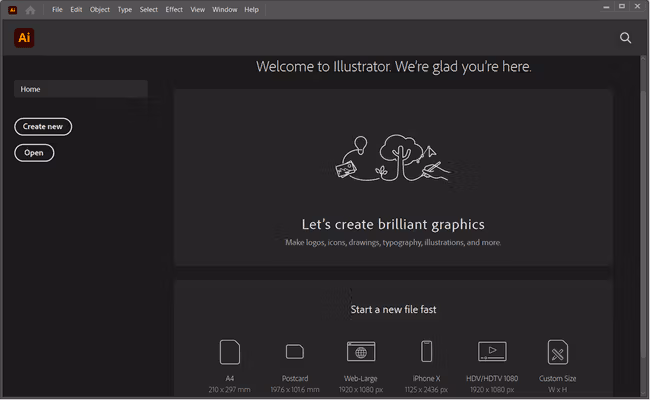This screenshot has width=650, height=400.
Task: Click the Open button
Action: (34, 153)
